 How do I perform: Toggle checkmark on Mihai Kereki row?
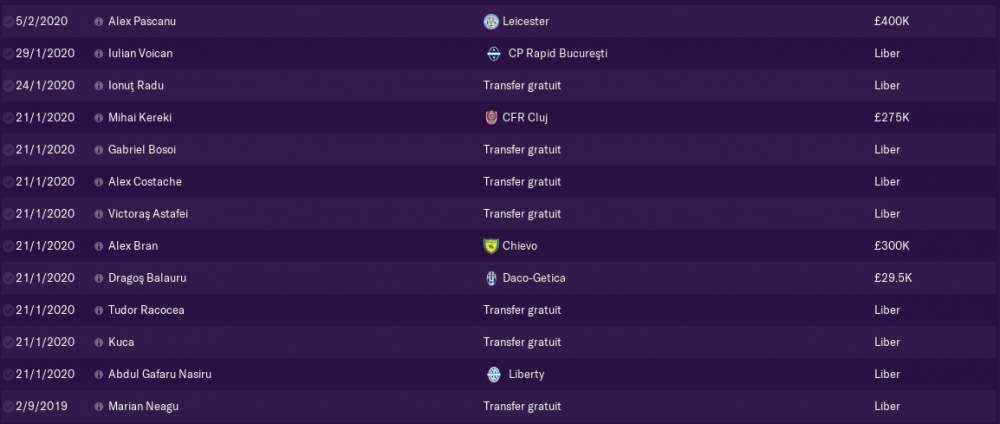coord(8,118)
